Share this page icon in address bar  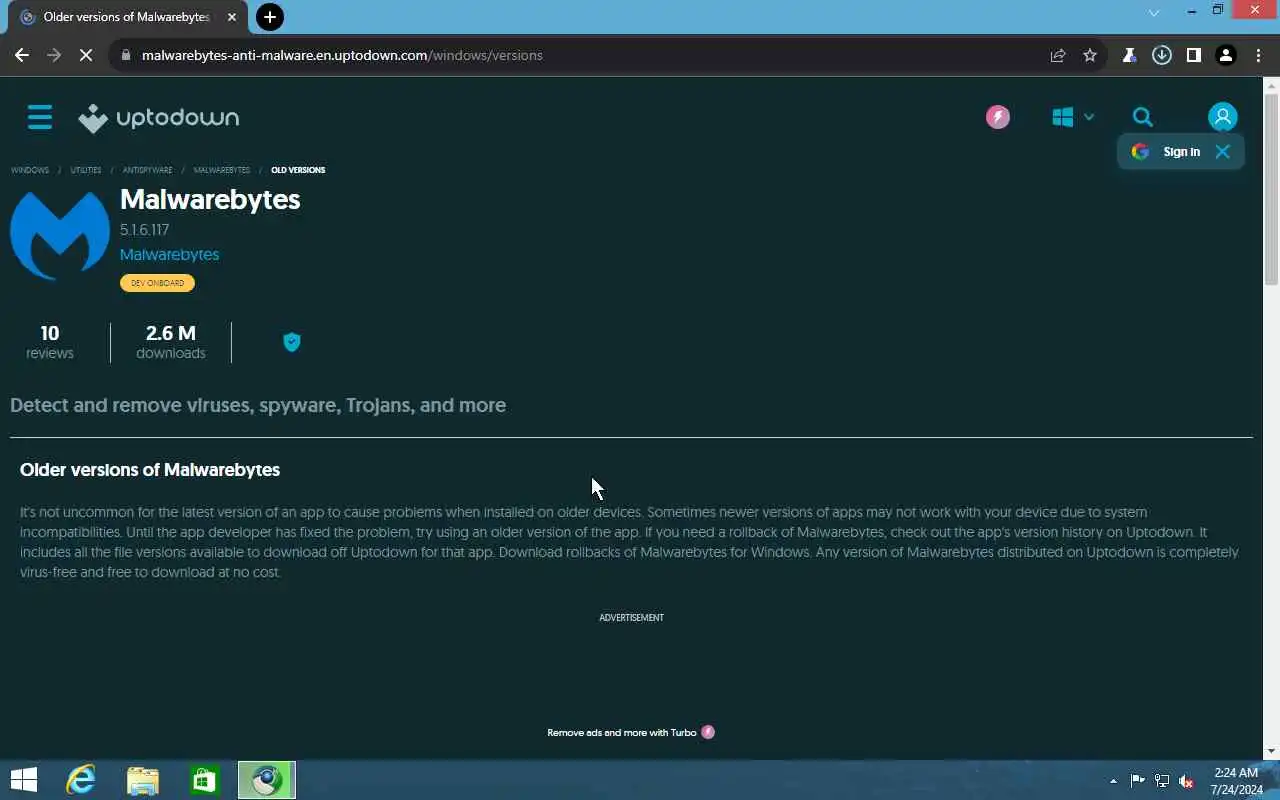1058,55
